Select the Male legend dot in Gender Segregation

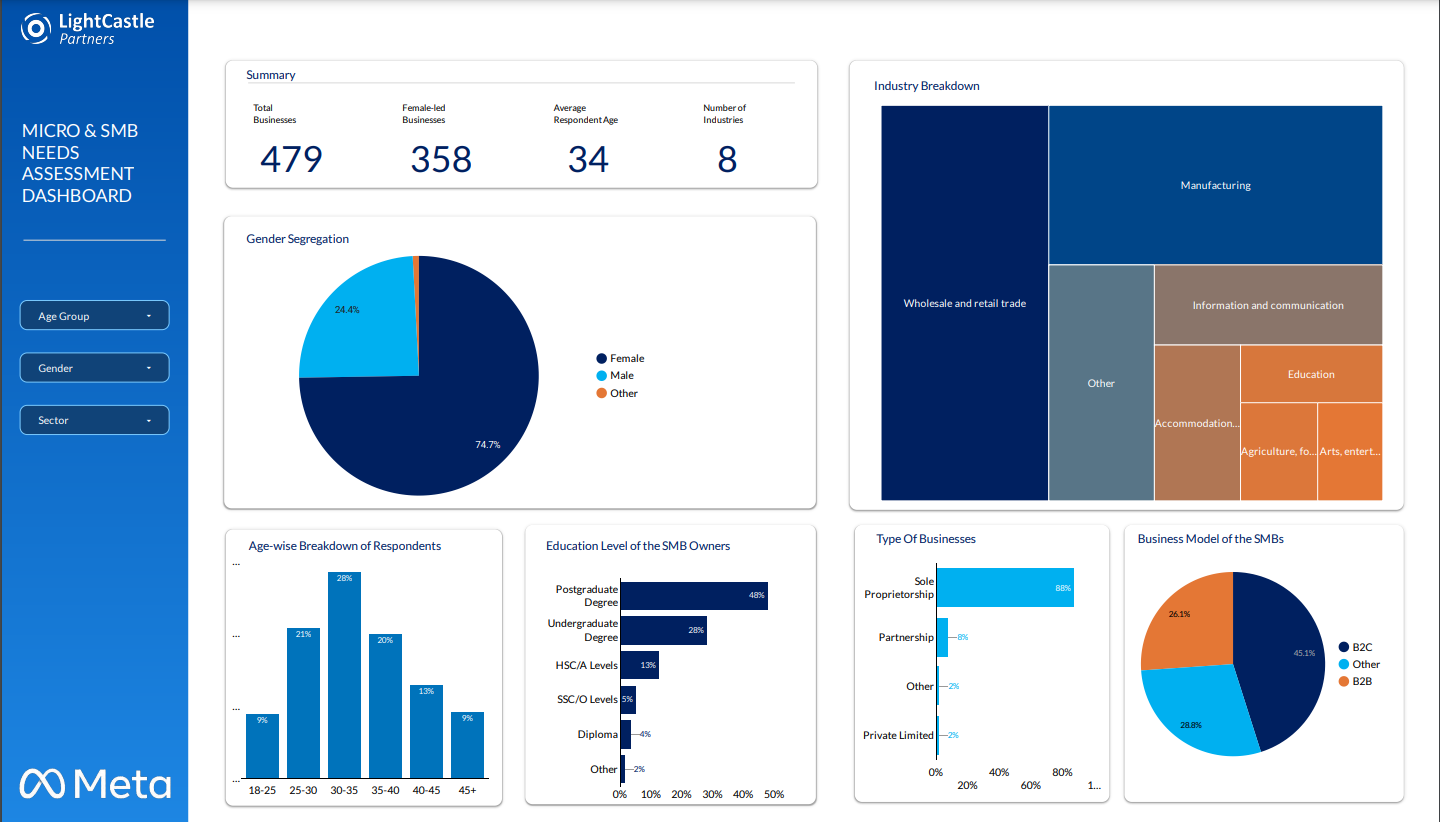tap(602, 376)
